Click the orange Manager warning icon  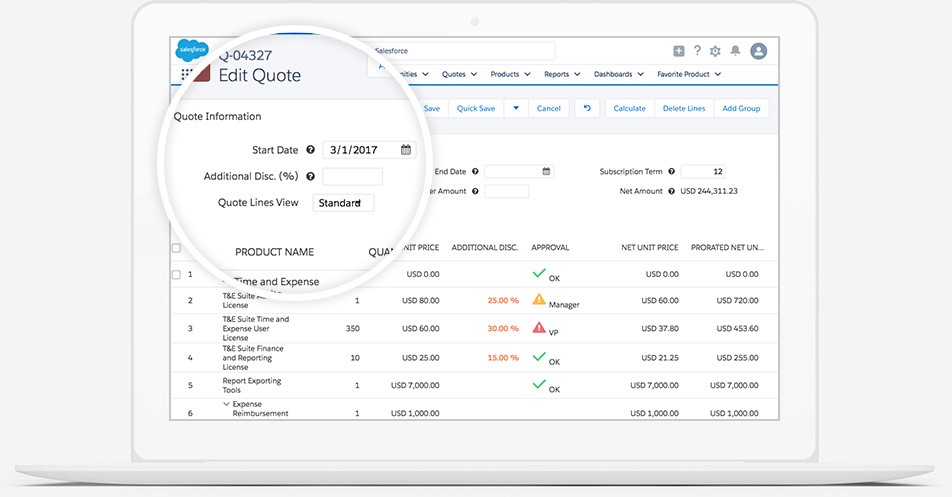click(x=539, y=299)
